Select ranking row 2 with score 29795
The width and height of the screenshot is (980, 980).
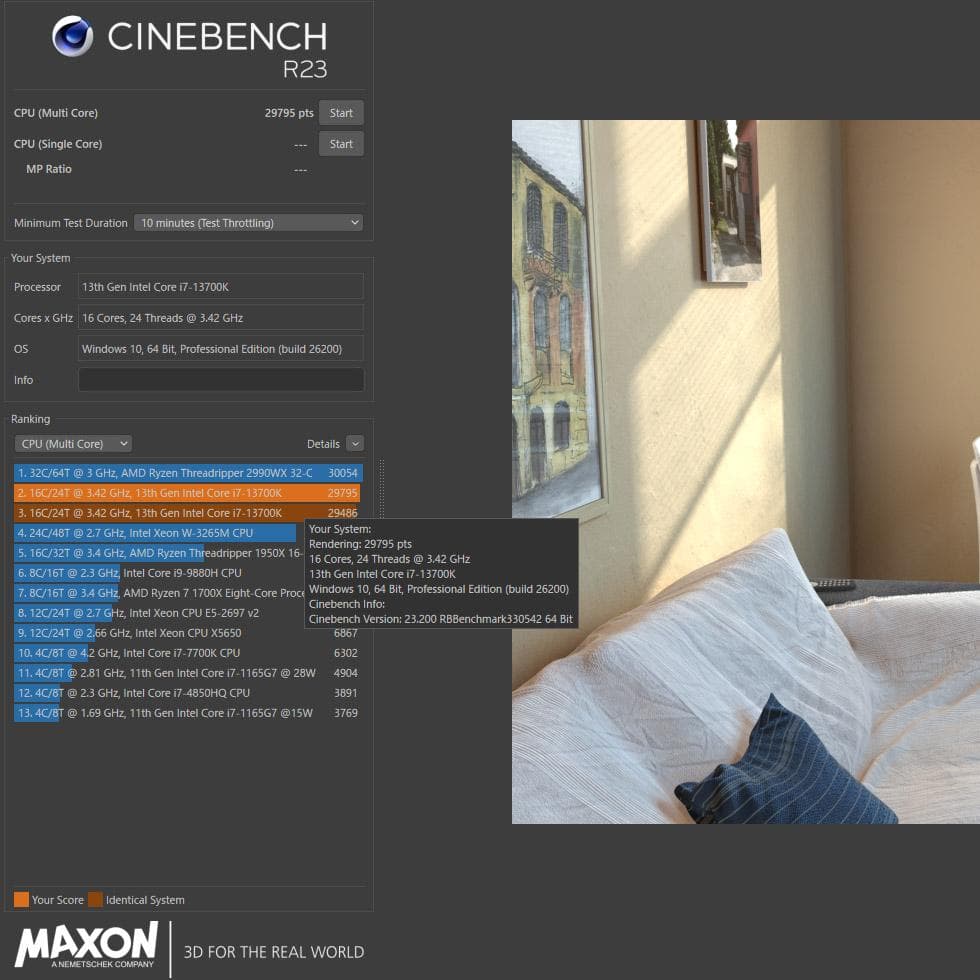tap(188, 493)
